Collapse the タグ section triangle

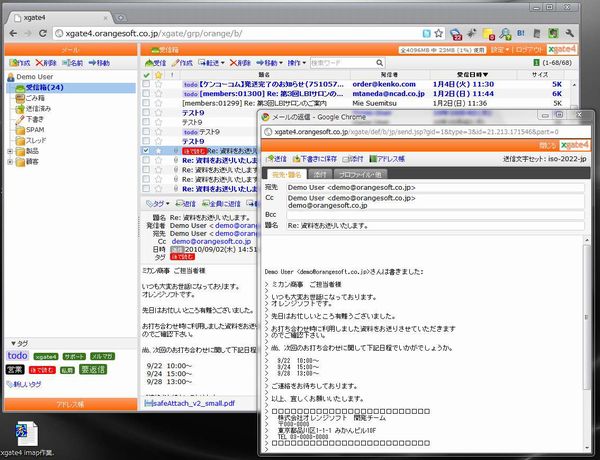(x=13, y=344)
